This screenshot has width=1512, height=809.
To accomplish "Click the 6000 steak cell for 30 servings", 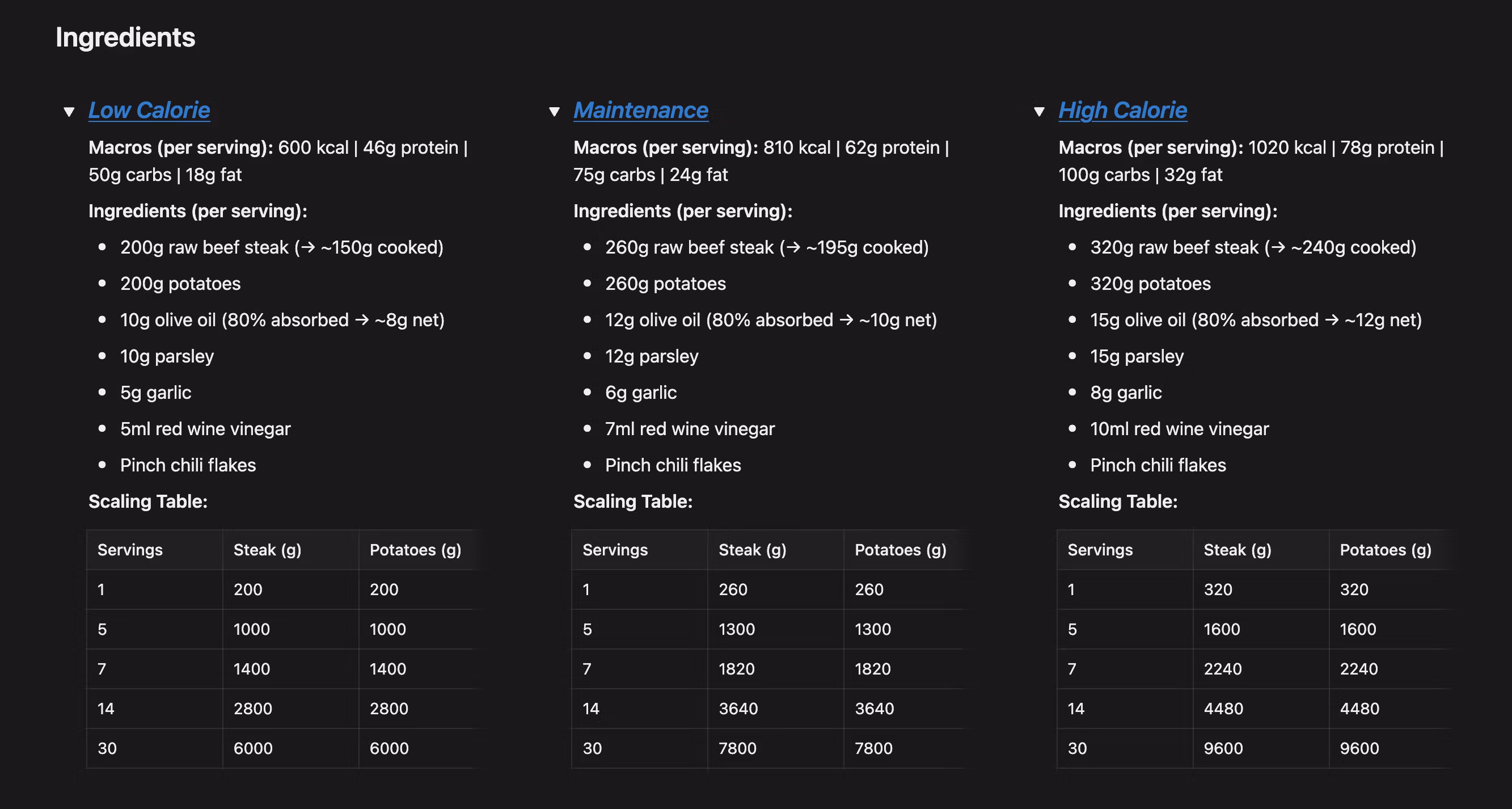I will tap(253, 748).
